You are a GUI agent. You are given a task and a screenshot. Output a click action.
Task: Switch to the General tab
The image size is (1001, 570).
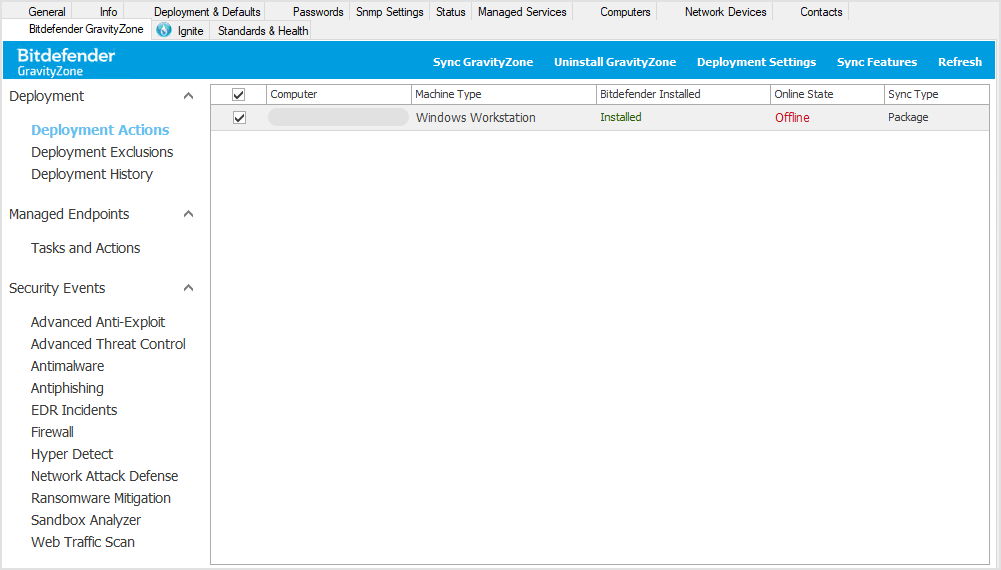tap(47, 11)
